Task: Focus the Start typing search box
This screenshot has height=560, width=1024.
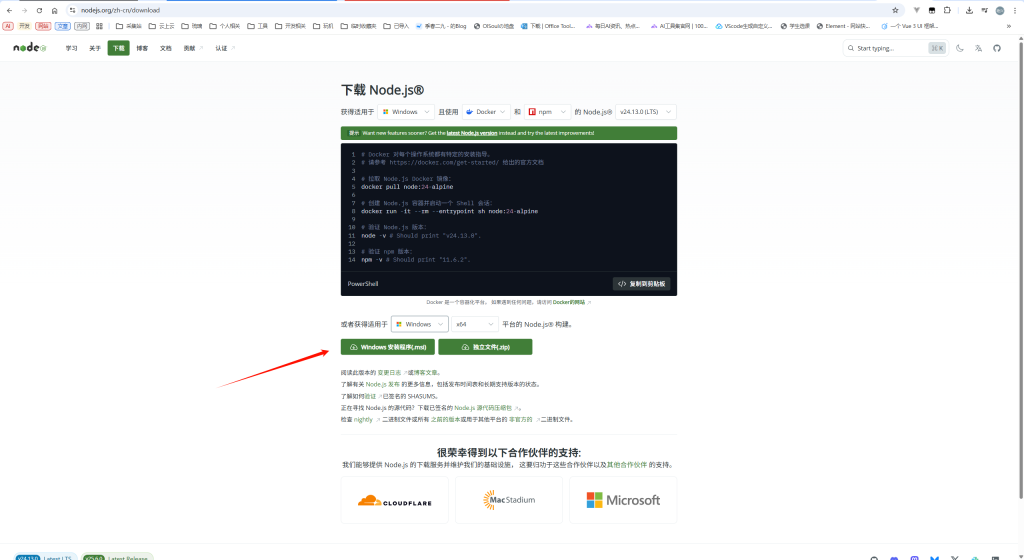Action: click(895, 48)
